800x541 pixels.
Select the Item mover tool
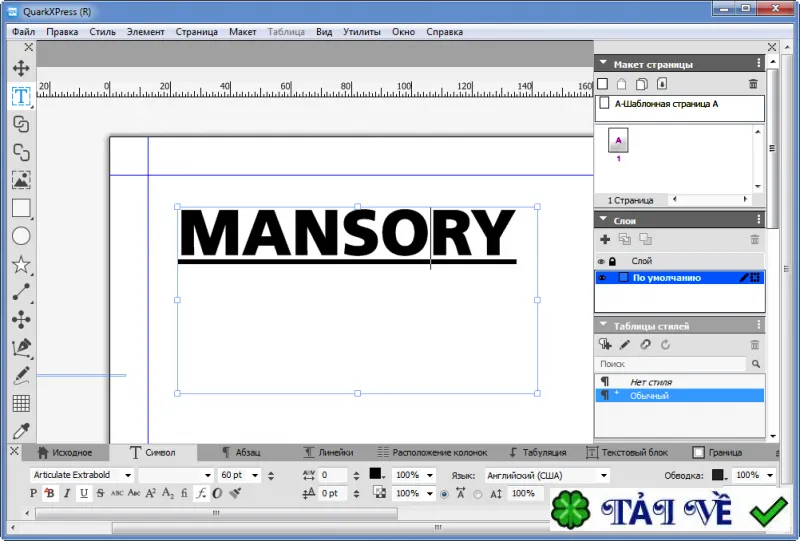click(x=21, y=68)
